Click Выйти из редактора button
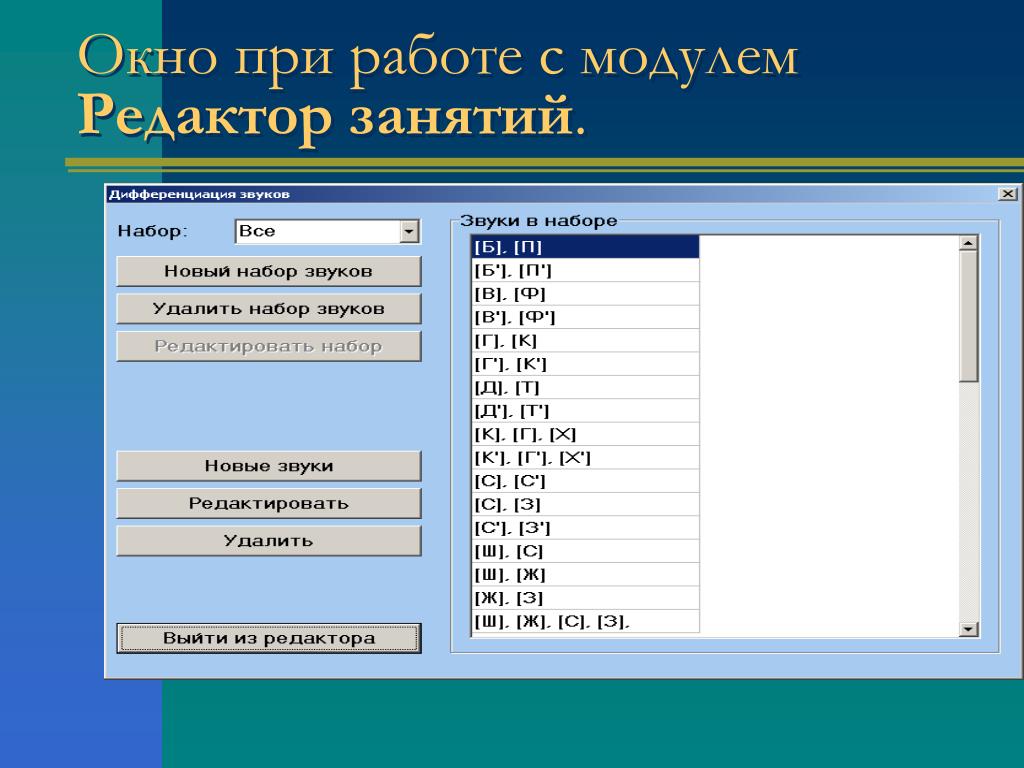 click(268, 638)
